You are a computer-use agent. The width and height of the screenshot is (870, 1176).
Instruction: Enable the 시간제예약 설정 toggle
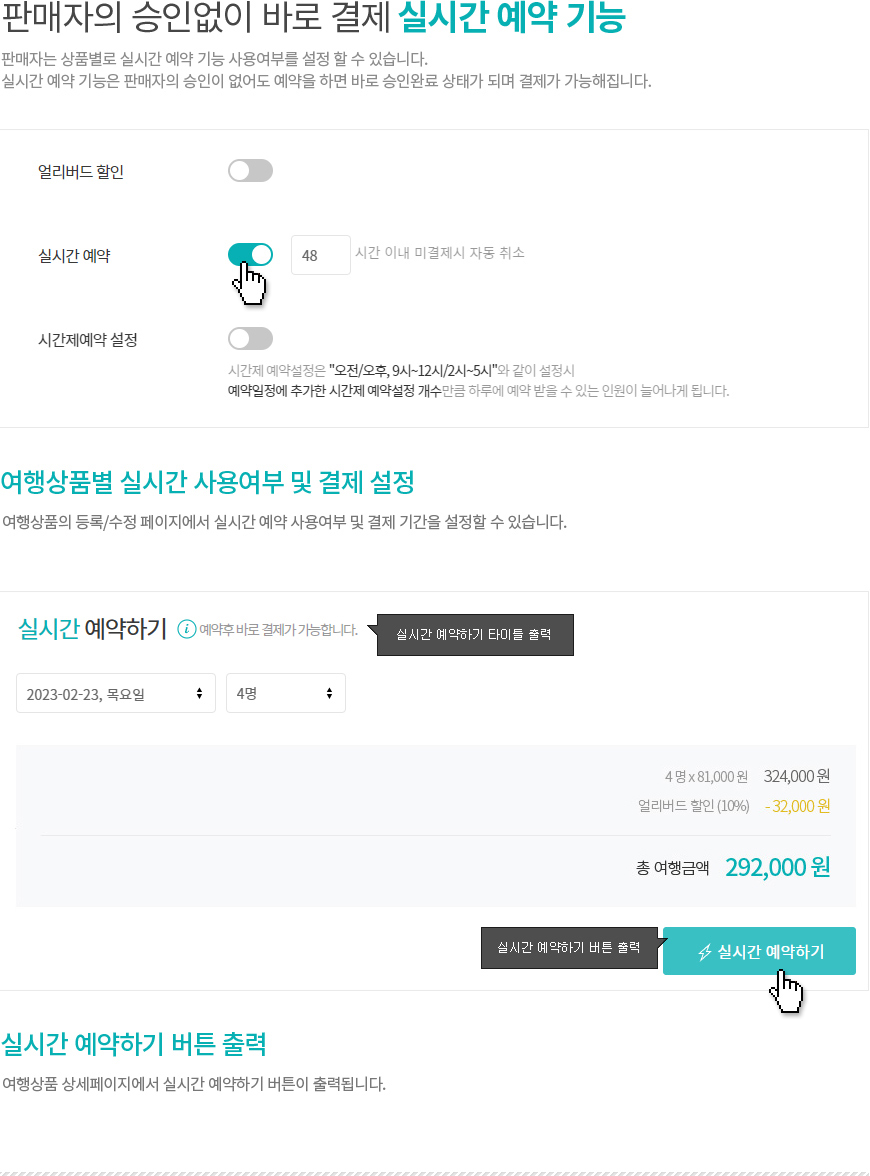click(x=250, y=339)
